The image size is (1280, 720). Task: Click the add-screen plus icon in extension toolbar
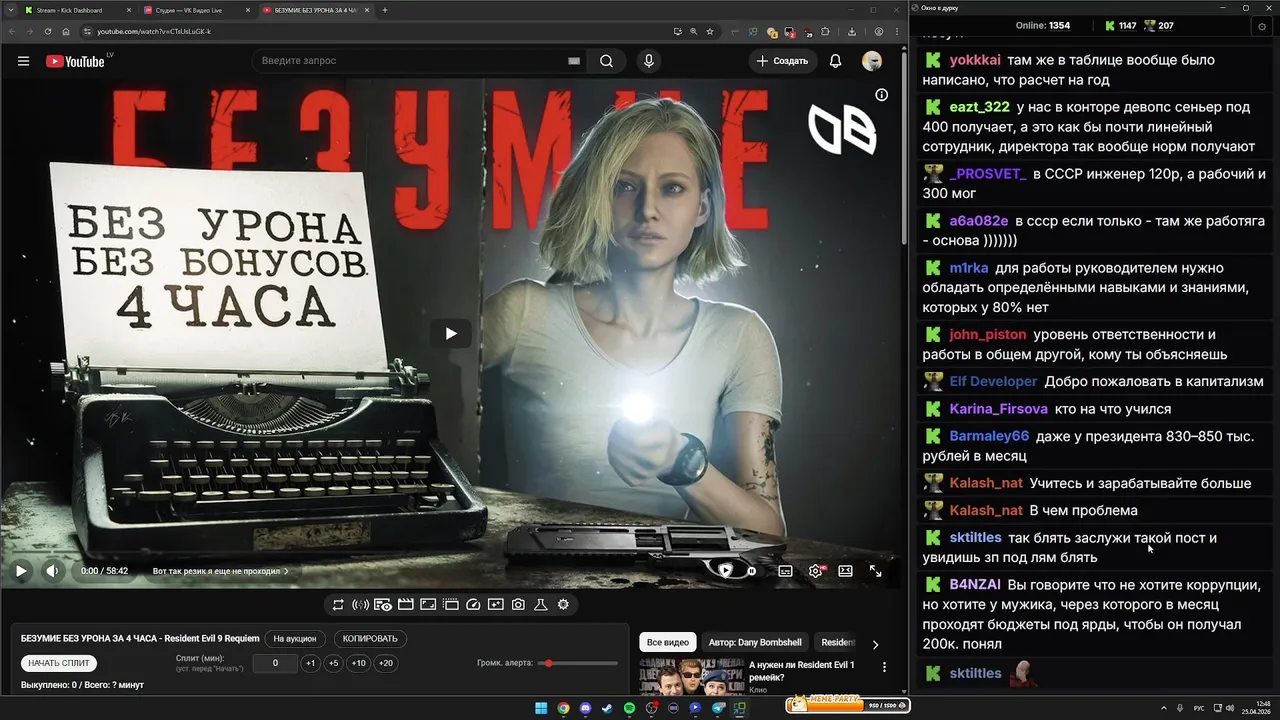coord(495,605)
